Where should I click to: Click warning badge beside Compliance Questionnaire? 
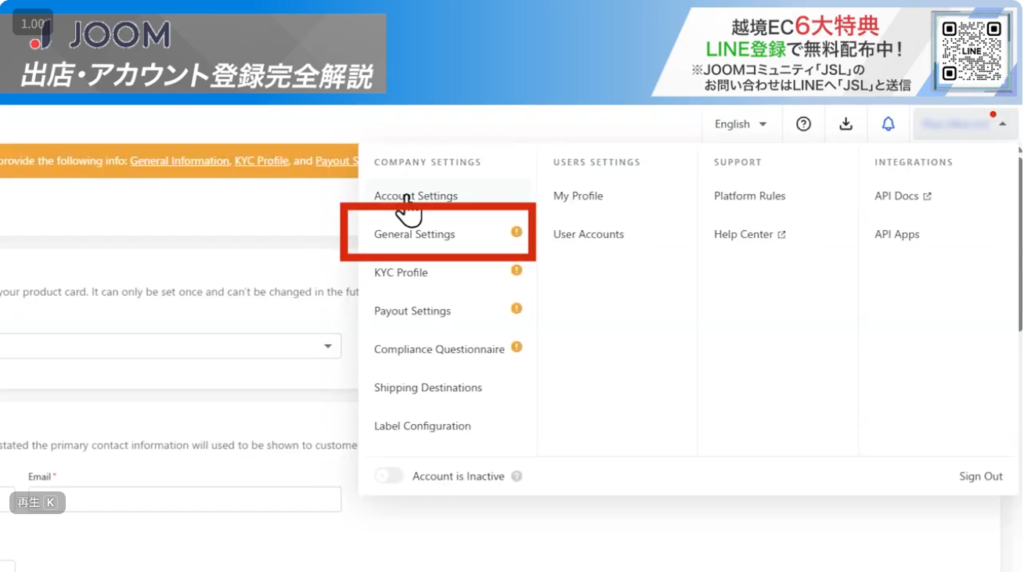(517, 347)
